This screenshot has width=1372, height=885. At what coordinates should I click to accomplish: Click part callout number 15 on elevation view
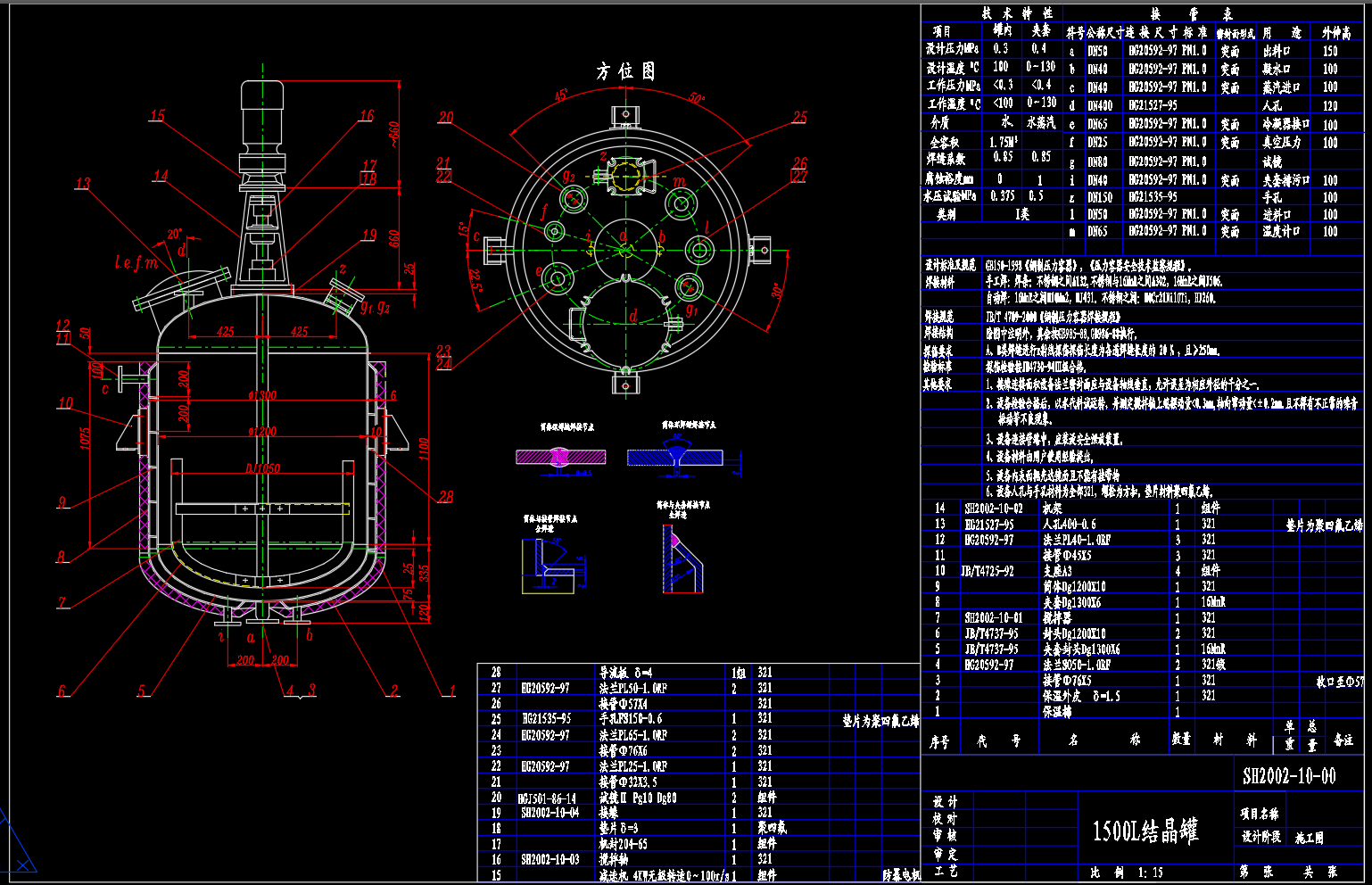pyautogui.click(x=157, y=115)
